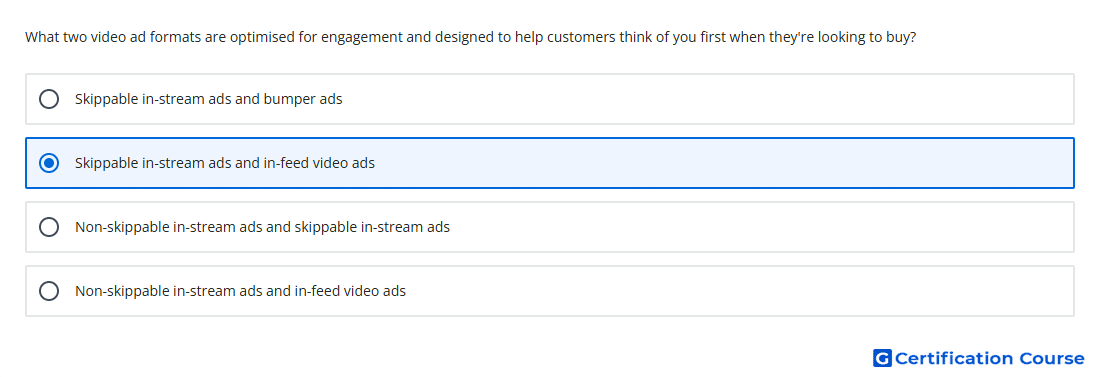The width and height of the screenshot is (1100, 377).
Task: Click the label "Non-skippable in-stream ads and in-feed video ads"
Action: [240, 291]
